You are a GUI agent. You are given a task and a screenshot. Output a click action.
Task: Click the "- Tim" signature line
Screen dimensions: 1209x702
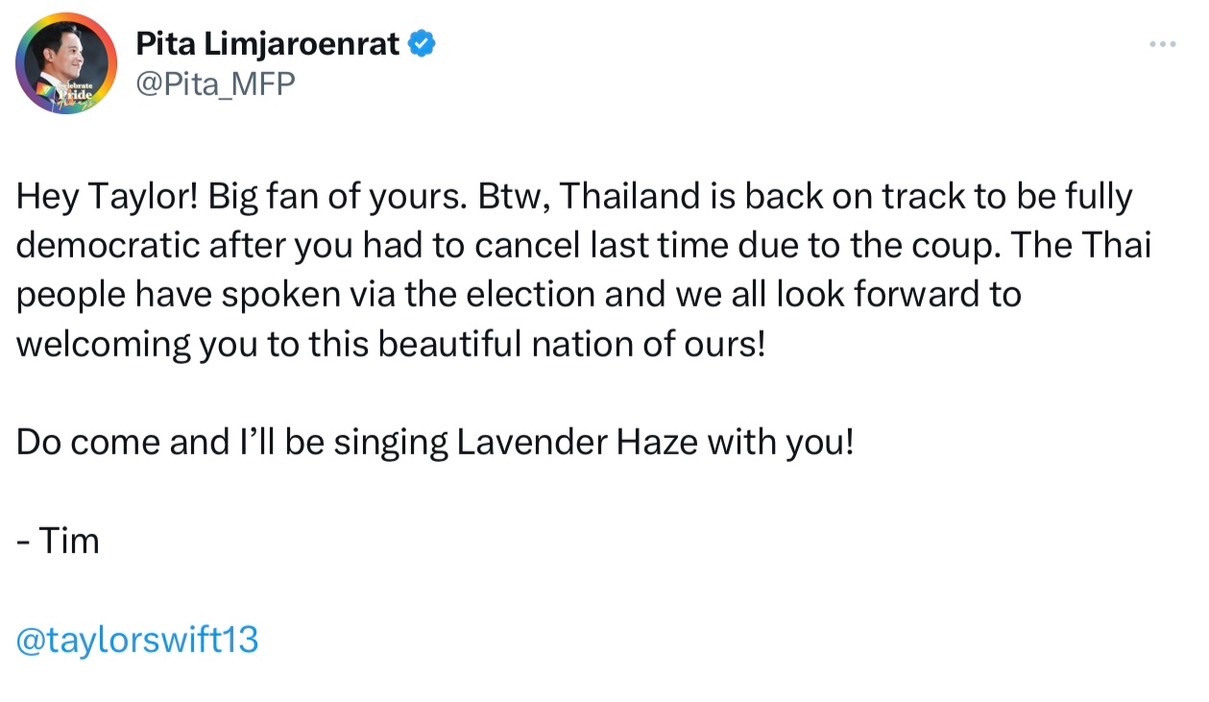pyautogui.click(x=58, y=541)
